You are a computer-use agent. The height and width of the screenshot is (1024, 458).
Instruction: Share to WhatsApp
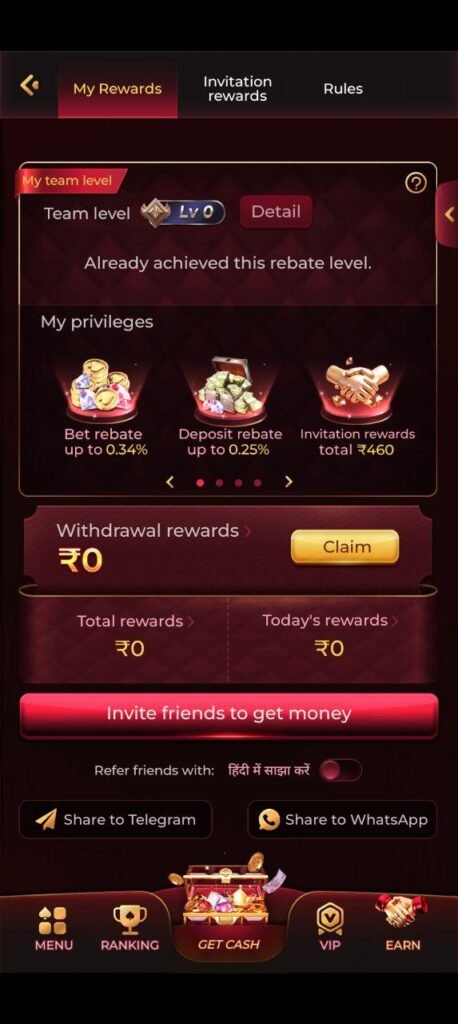[x=342, y=820]
